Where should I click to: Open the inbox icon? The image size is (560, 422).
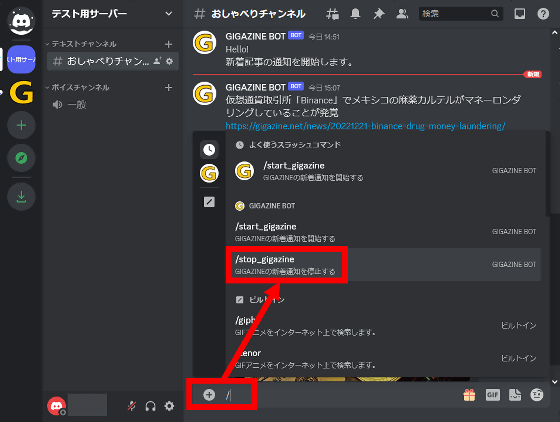click(520, 14)
